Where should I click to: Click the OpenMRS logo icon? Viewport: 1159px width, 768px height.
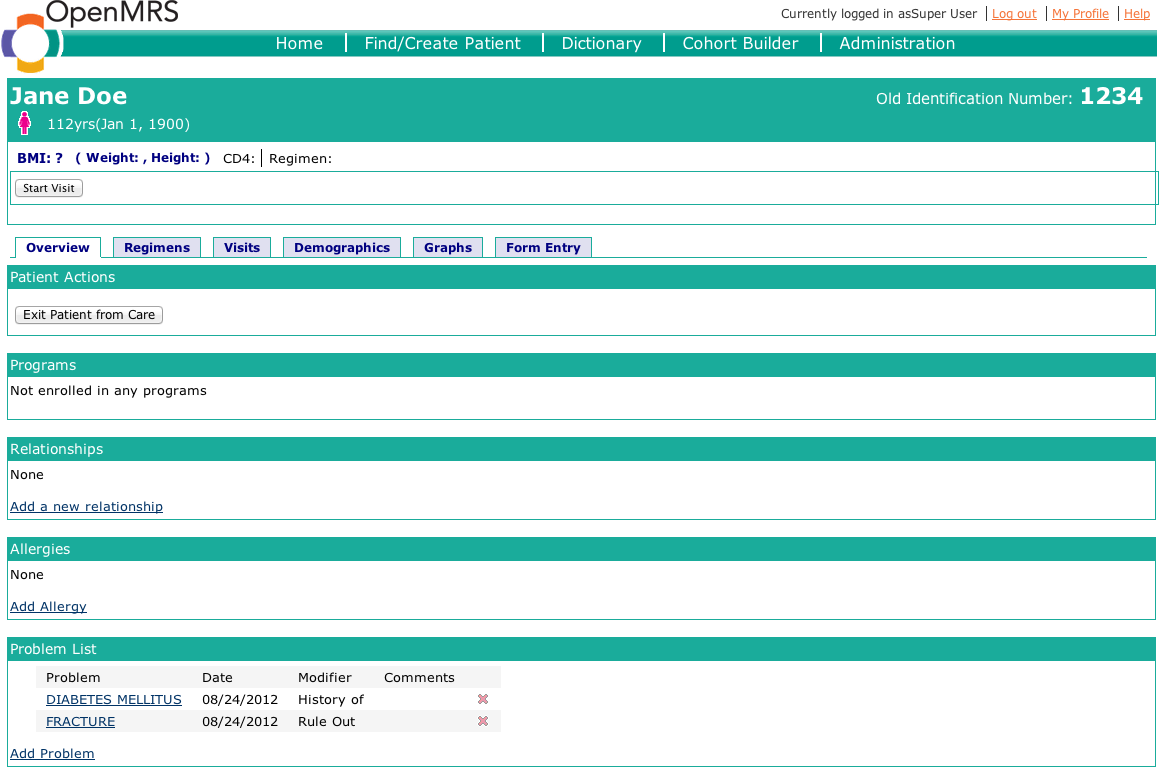pos(32,42)
